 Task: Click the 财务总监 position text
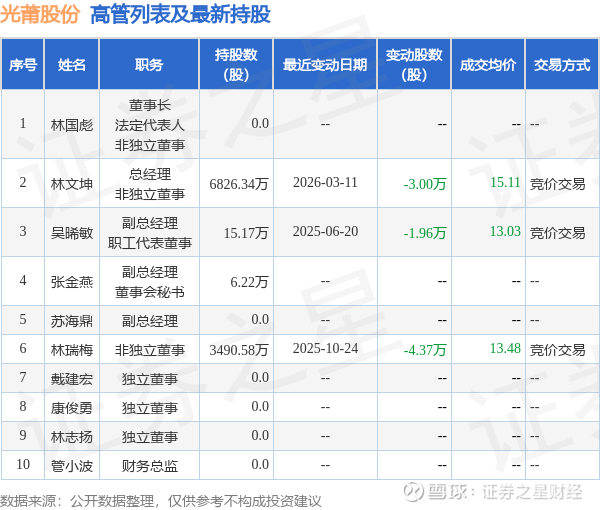coord(150,466)
